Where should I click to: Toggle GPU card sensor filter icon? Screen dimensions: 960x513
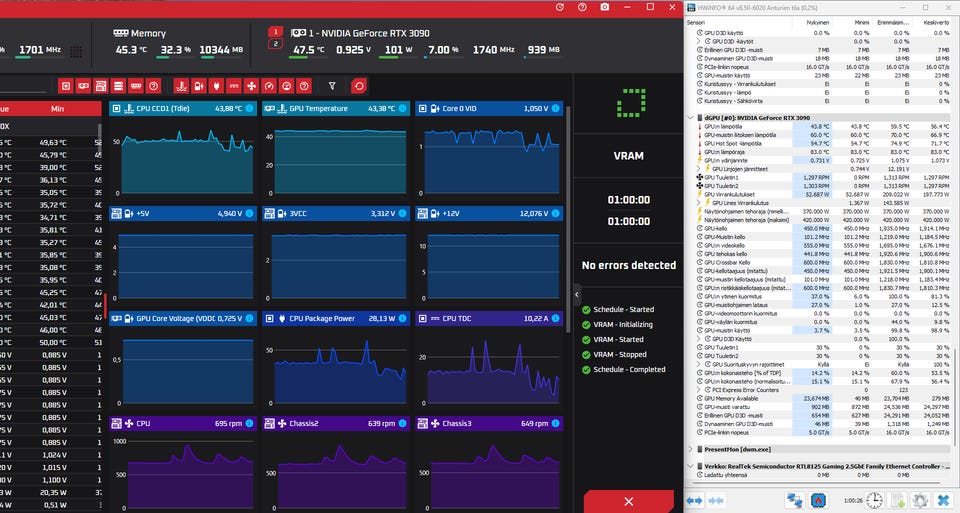coord(83,86)
